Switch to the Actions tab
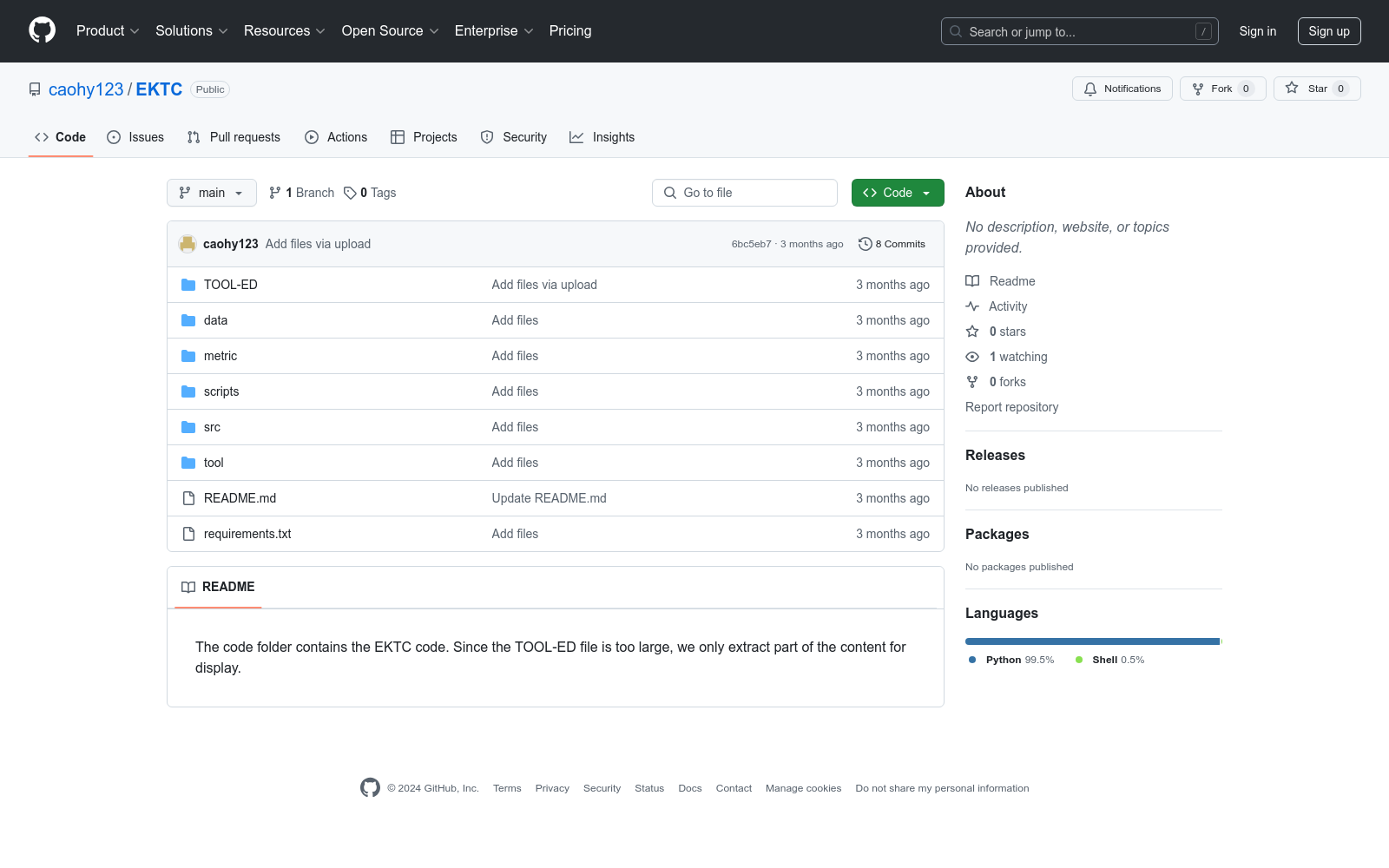Viewport: 1389px width, 868px height. point(336,137)
